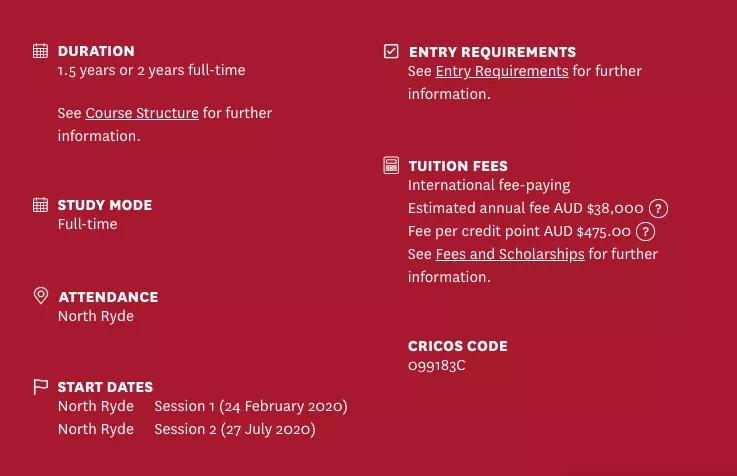This screenshot has width=737, height=476.
Task: Open the Course Structure link
Action: click(142, 113)
